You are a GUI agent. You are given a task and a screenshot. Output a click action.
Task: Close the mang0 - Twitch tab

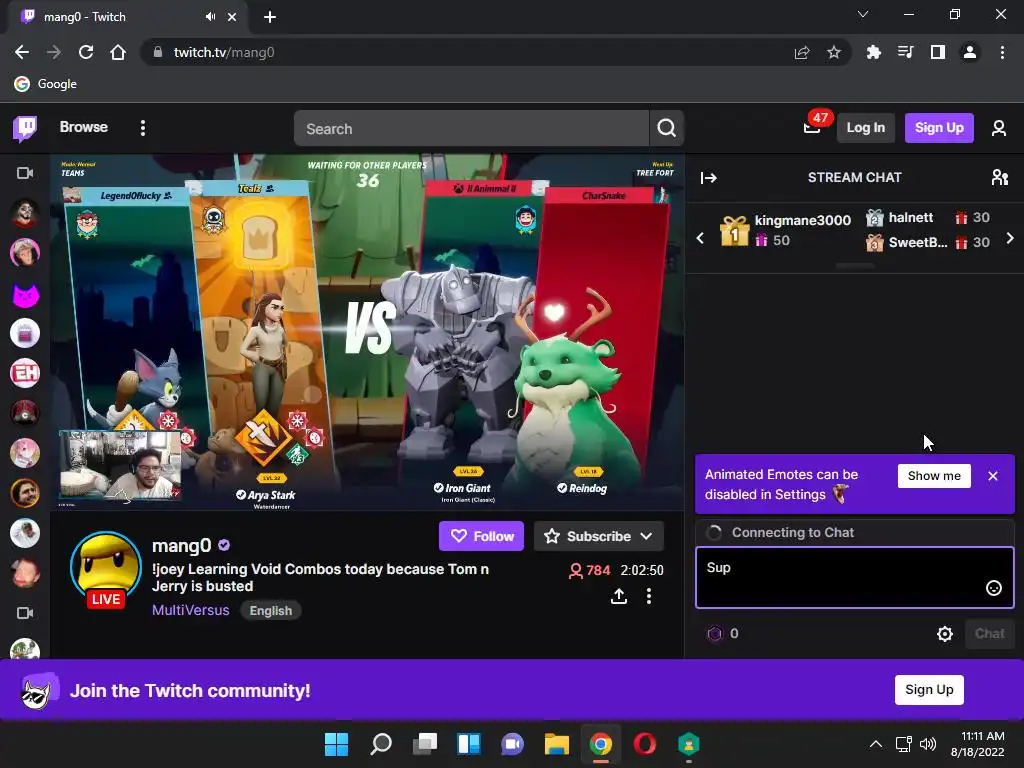232,17
